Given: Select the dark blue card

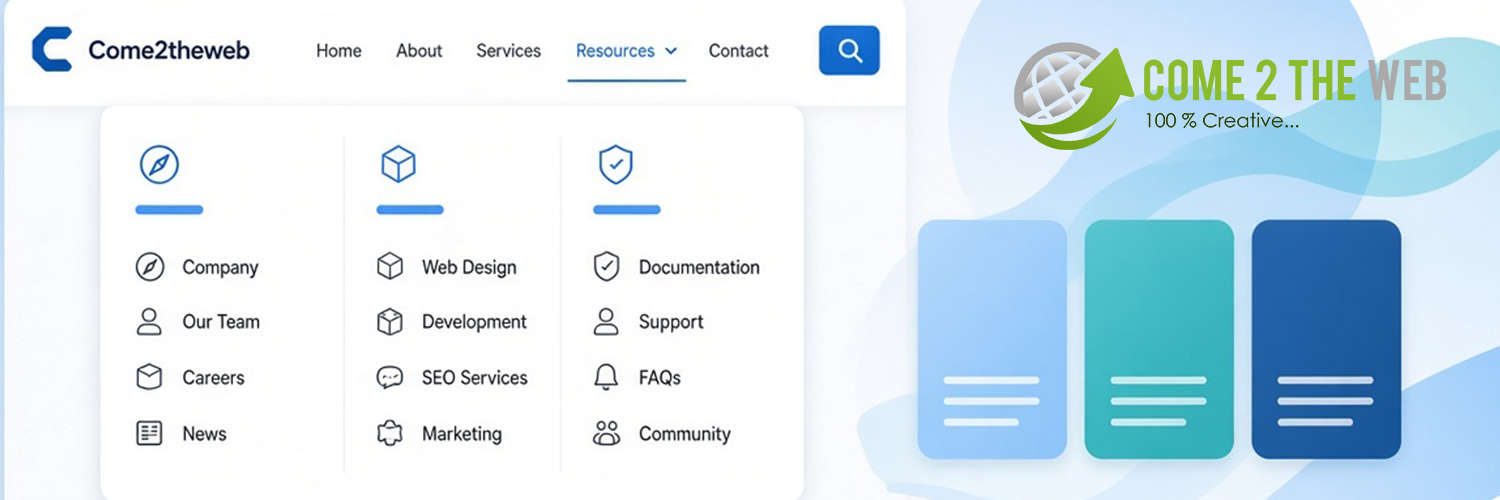Looking at the screenshot, I should [x=1326, y=340].
